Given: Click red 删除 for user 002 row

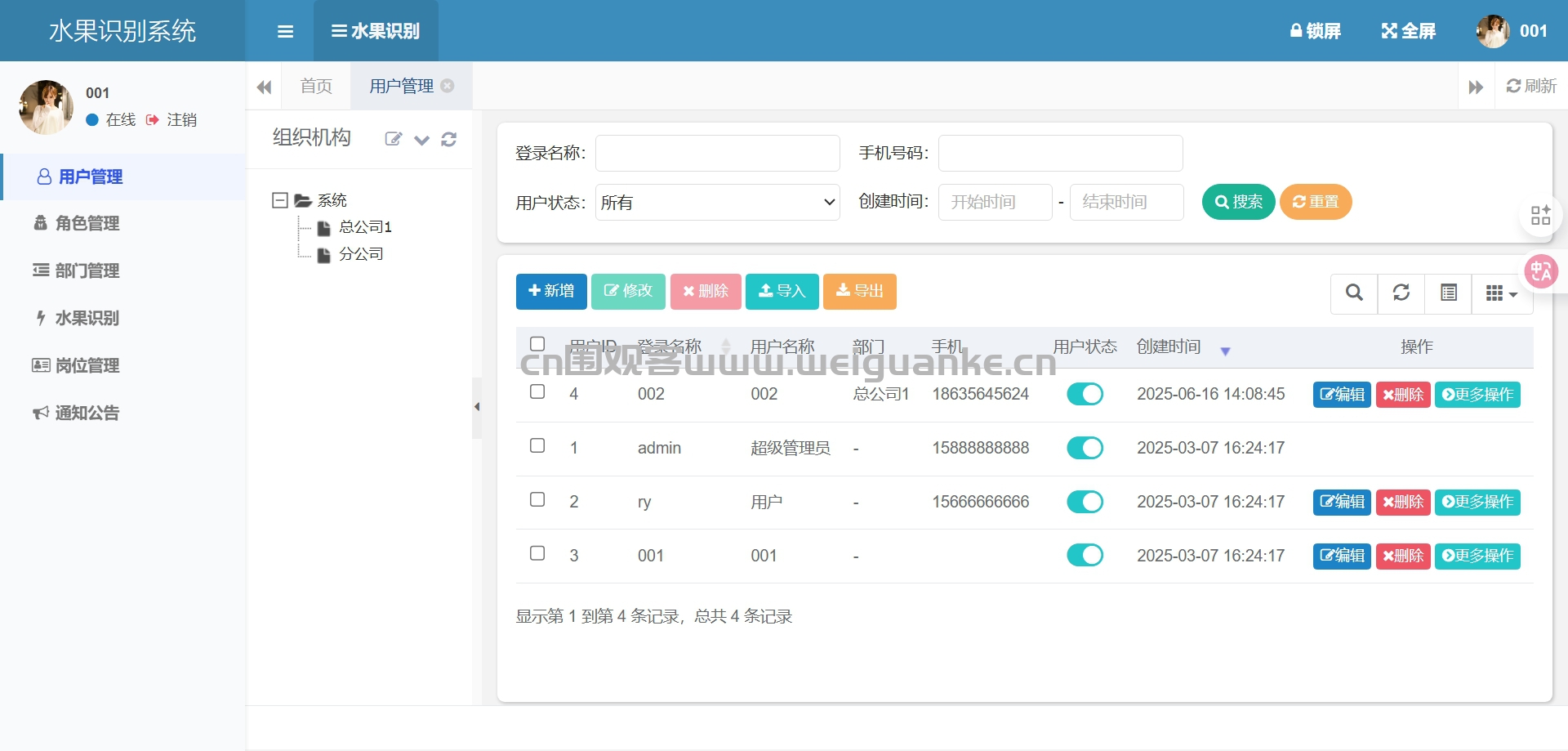Looking at the screenshot, I should (1403, 395).
